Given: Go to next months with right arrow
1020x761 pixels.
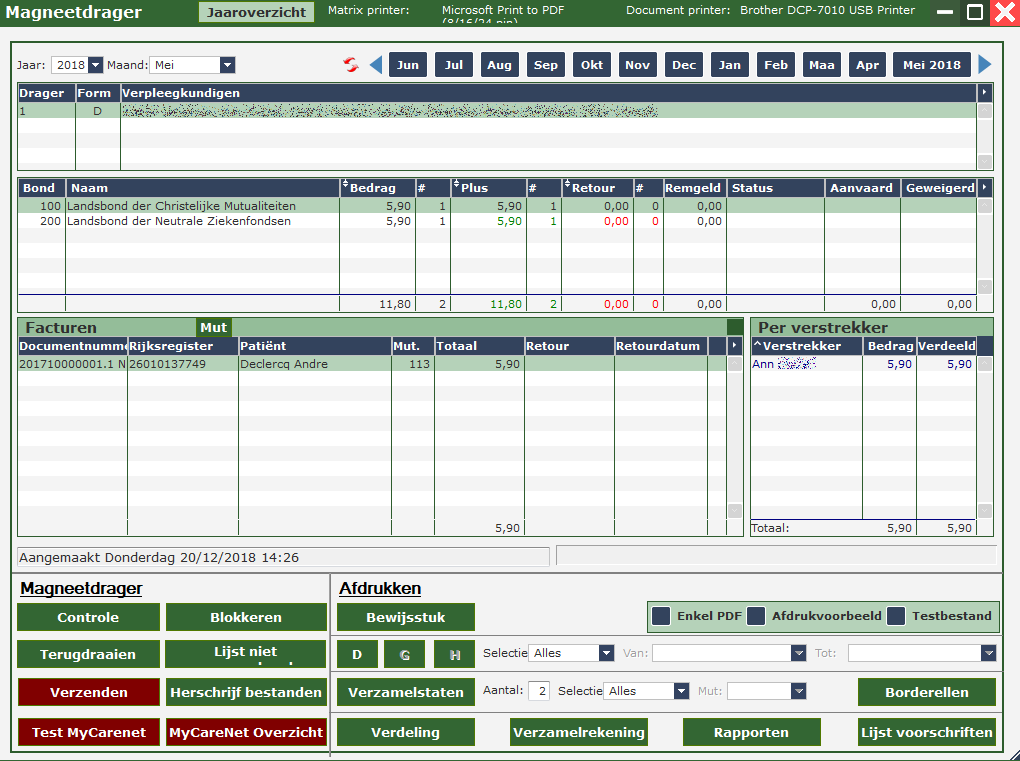Looking at the screenshot, I should click(x=985, y=65).
